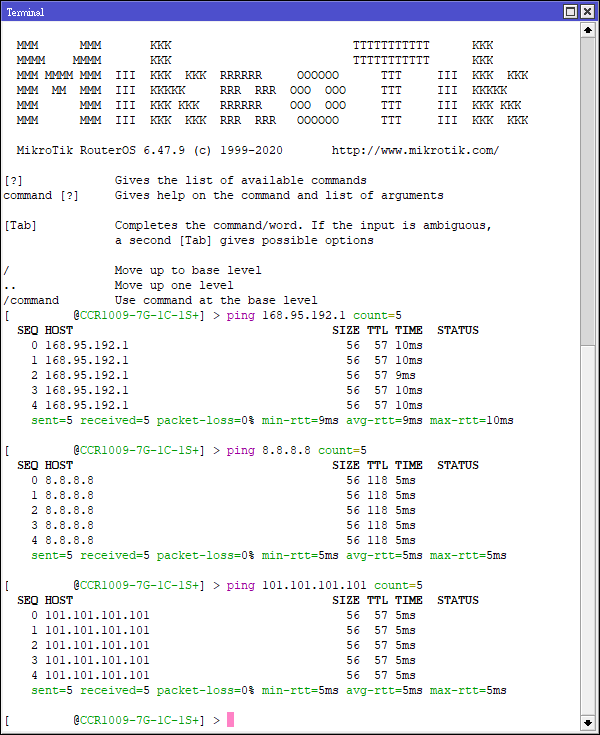The width and height of the screenshot is (600, 735).
Task: Maximize the Terminal window
Action: point(570,11)
